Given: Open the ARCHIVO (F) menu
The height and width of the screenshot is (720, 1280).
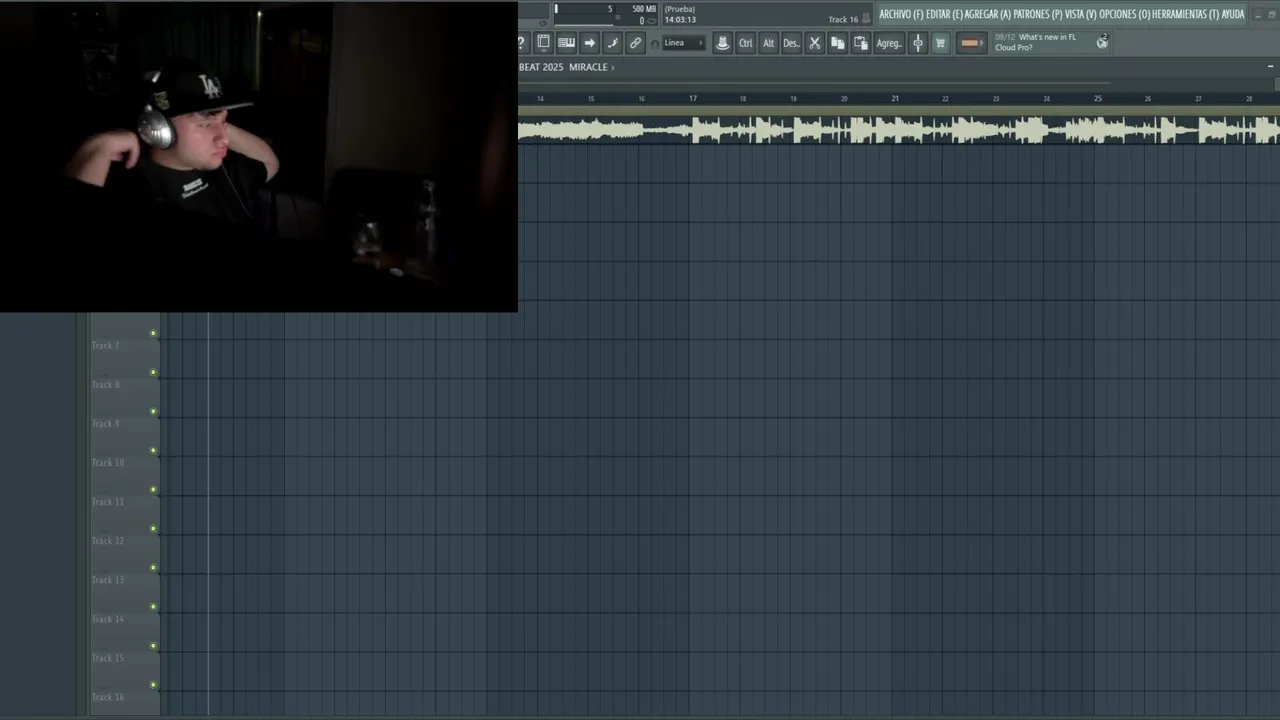Looking at the screenshot, I should tap(901, 14).
